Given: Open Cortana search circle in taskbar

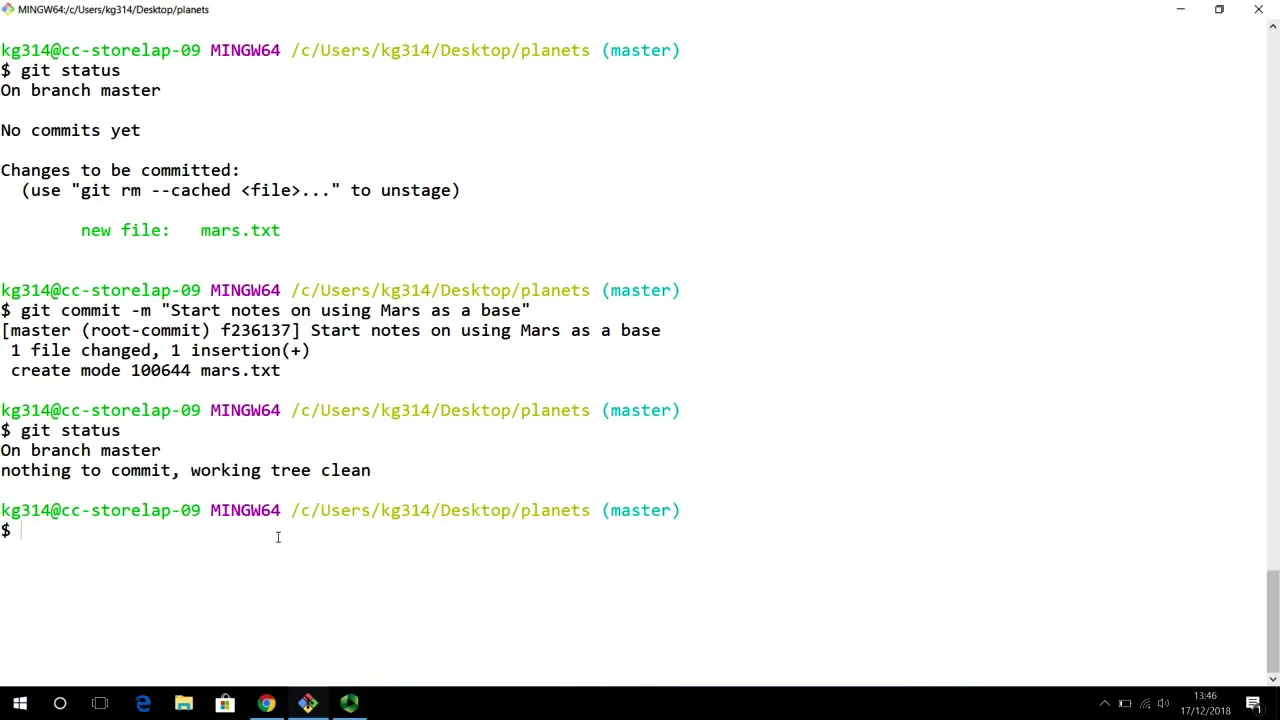Looking at the screenshot, I should point(60,704).
